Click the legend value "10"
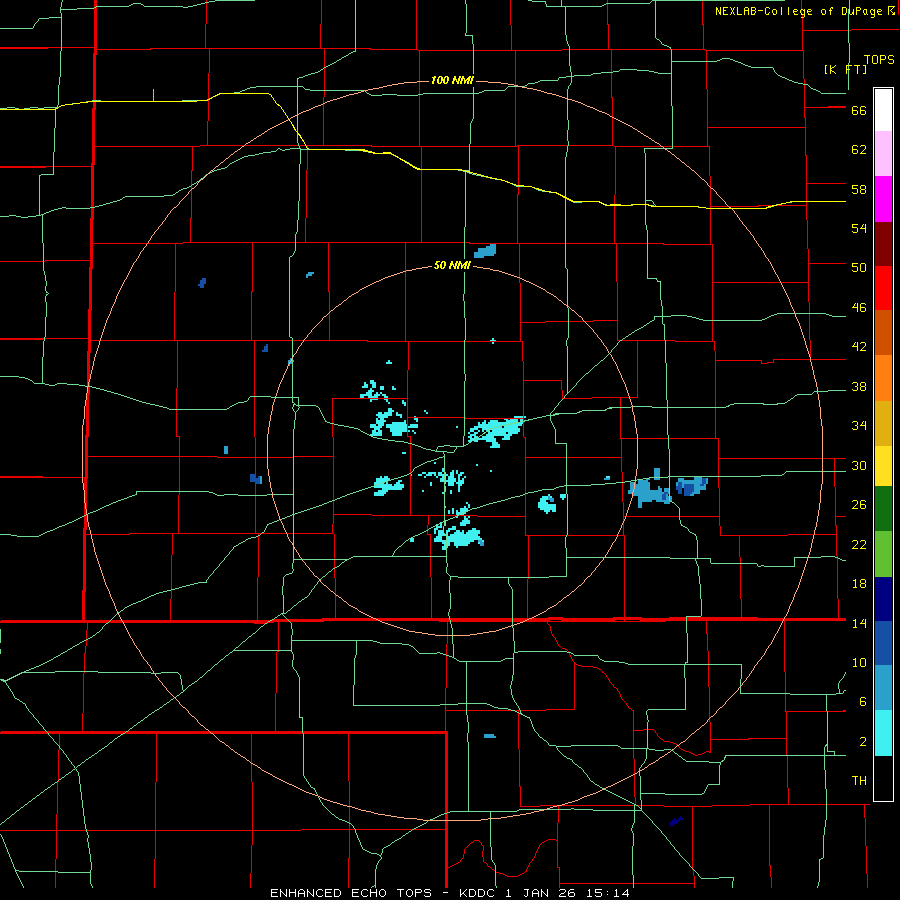 [859, 663]
